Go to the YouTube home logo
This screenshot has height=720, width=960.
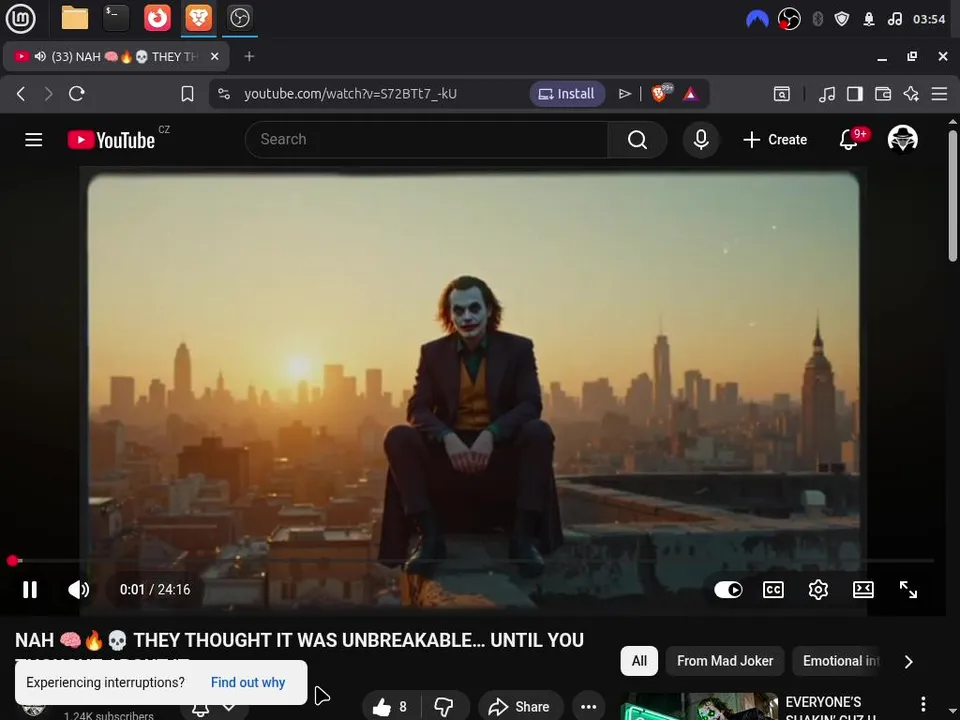click(x=111, y=140)
